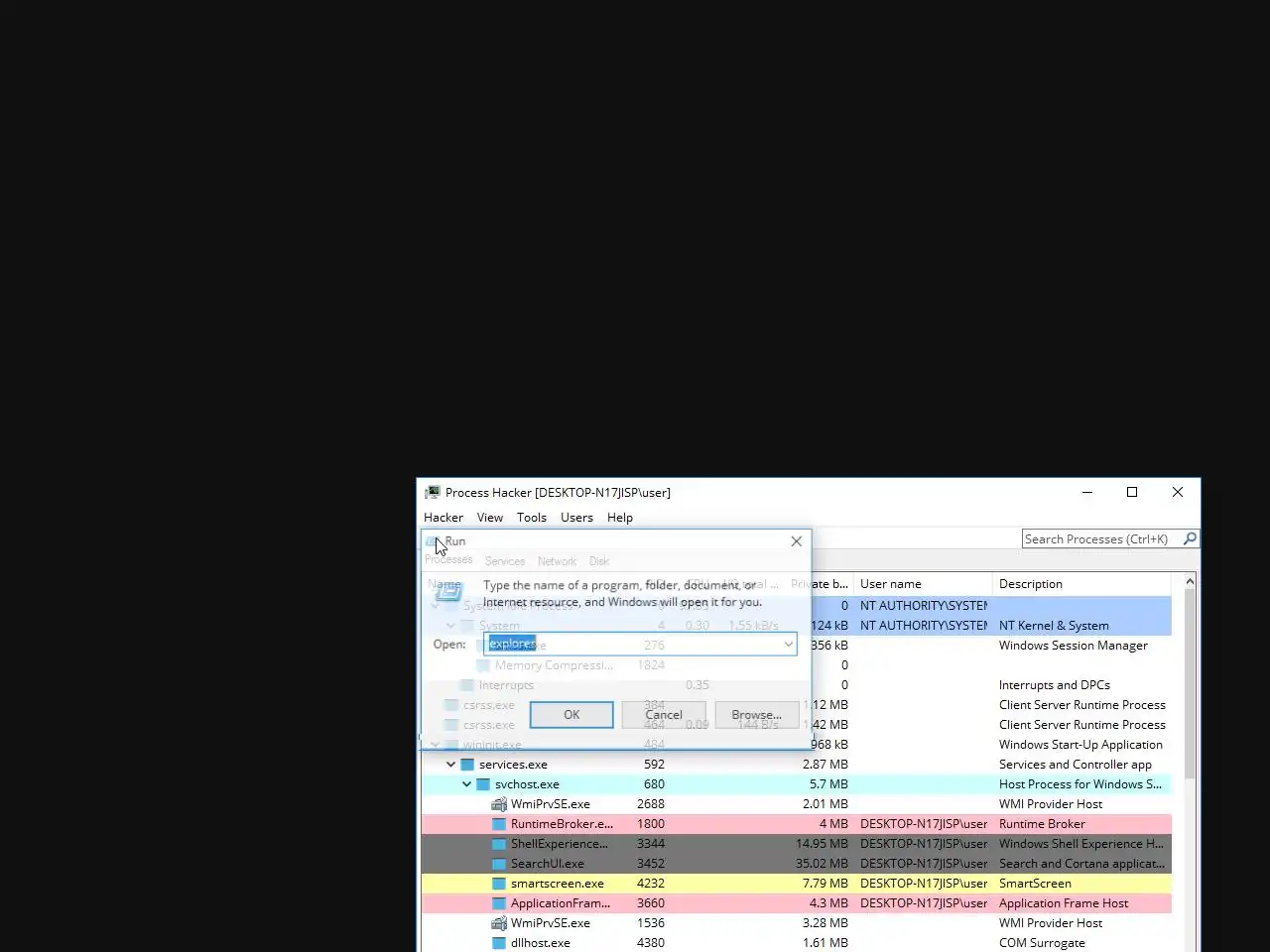Click the Runtime Broker description cell

pos(1042,824)
